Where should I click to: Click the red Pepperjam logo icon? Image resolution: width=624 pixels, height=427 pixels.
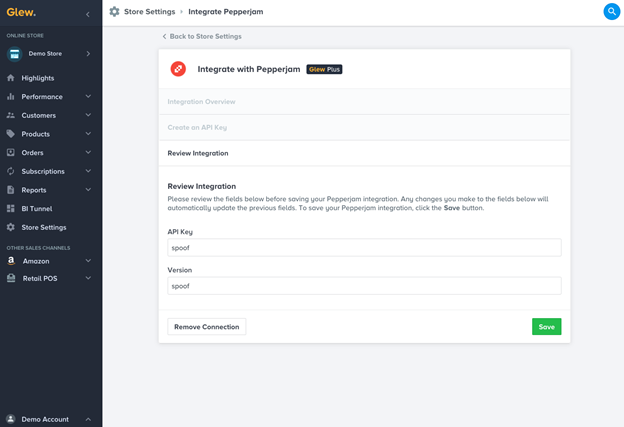point(178,69)
